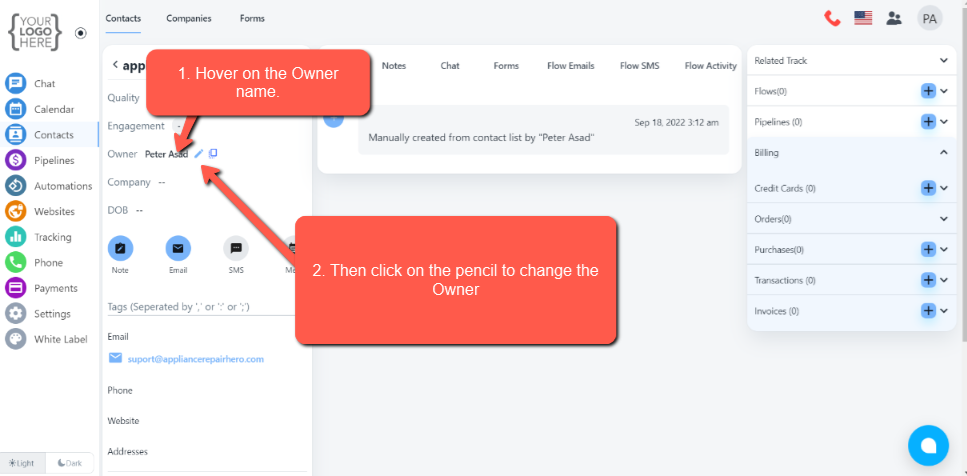This screenshot has width=967, height=476.
Task: Click the pencil icon beside Owner name
Action: [199, 154]
